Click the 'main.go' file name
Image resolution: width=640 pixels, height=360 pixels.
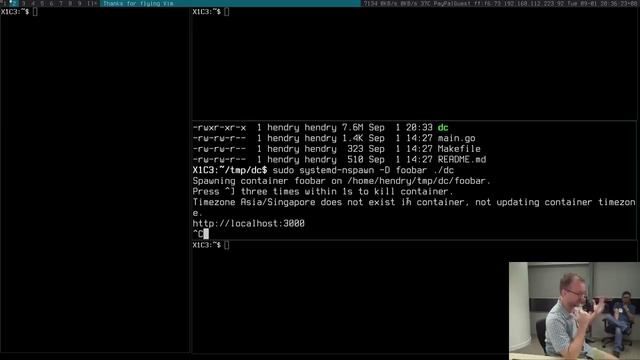456,138
